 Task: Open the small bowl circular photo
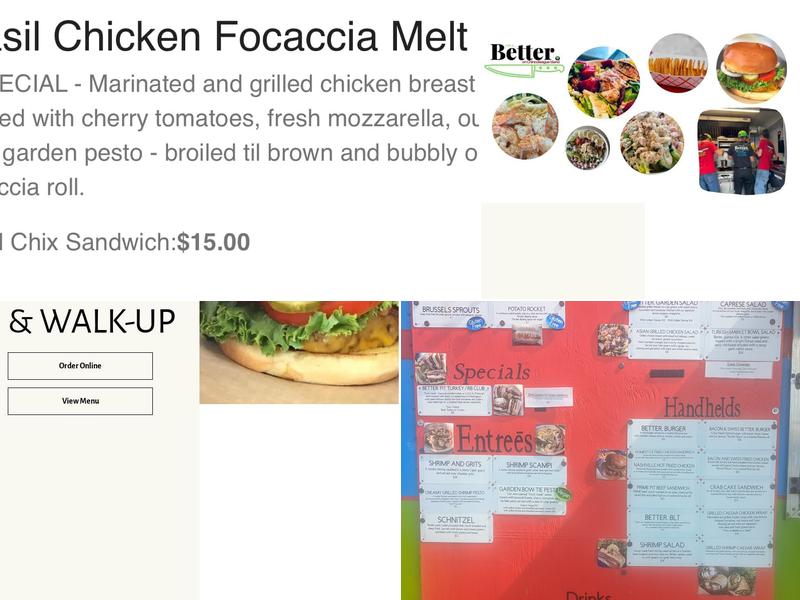coord(587,148)
